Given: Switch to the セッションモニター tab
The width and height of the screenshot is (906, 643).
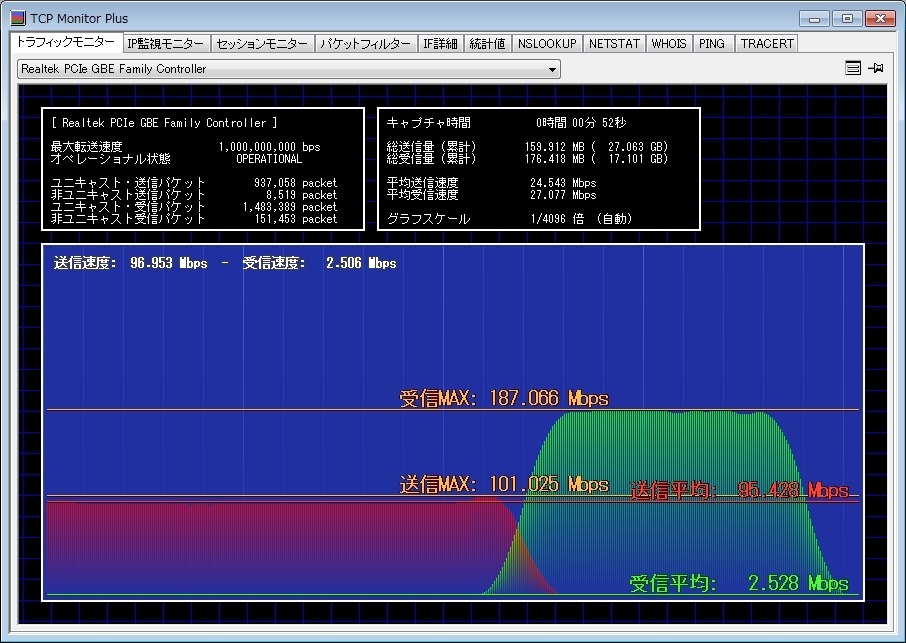Looking at the screenshot, I should [262, 44].
